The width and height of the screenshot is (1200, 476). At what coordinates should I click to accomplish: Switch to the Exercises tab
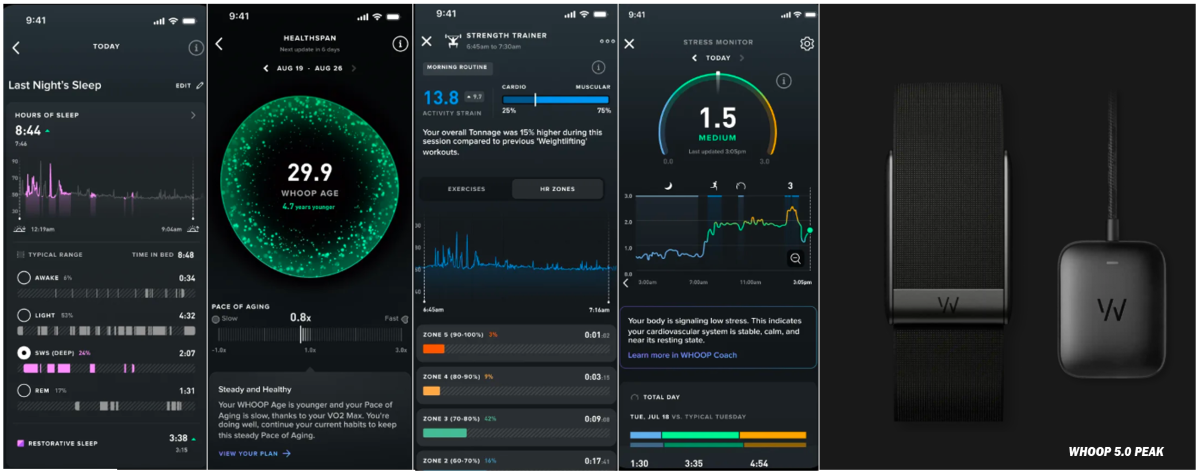[x=466, y=188]
